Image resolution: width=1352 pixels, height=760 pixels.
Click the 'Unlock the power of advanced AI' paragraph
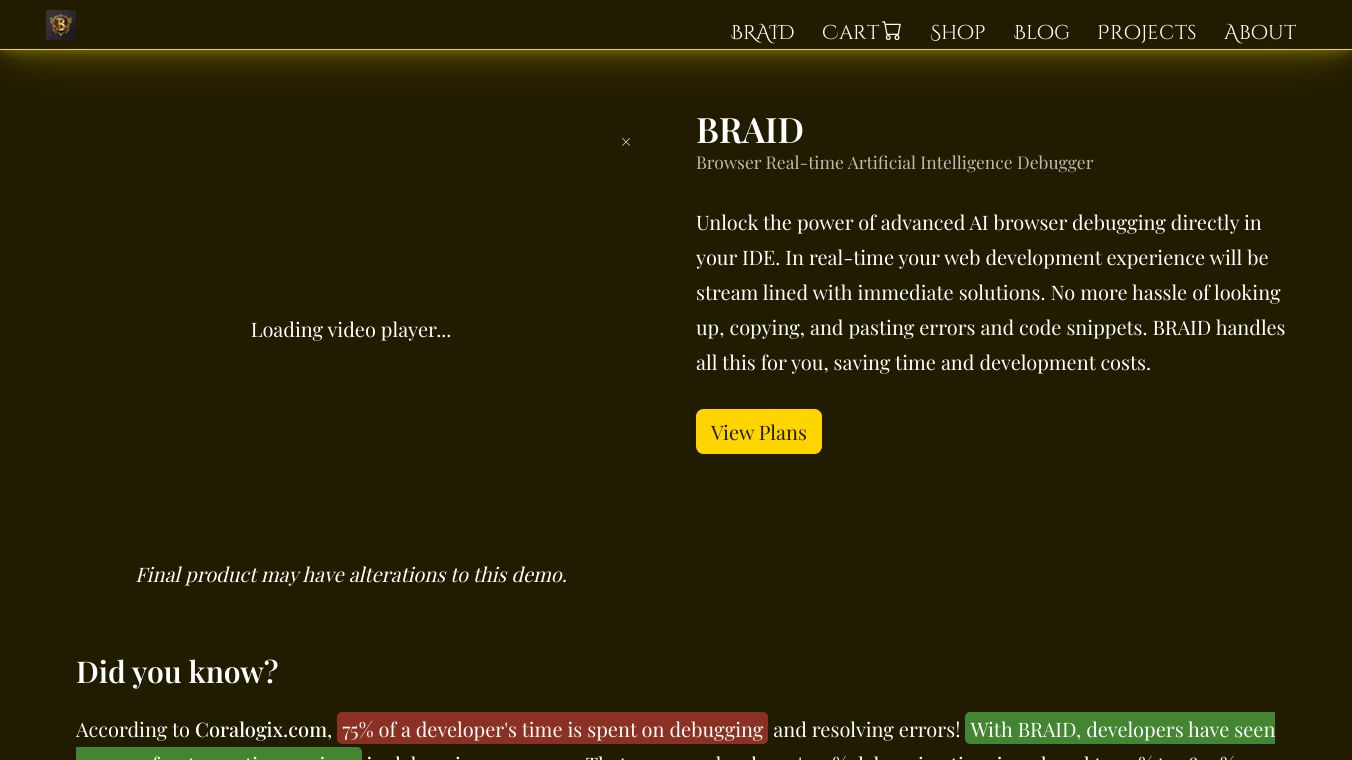[991, 292]
